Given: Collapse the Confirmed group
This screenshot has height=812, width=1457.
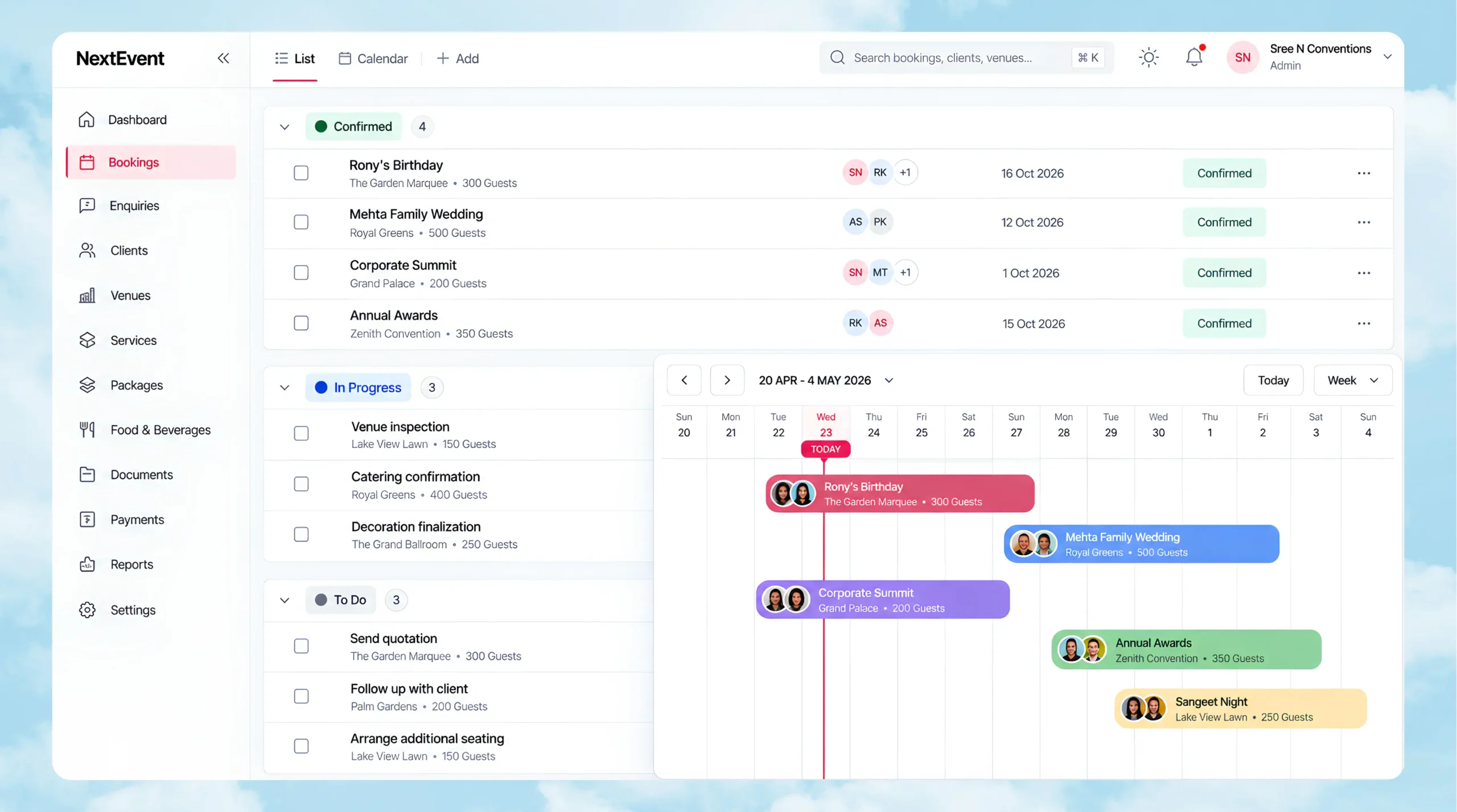Looking at the screenshot, I should coord(285,127).
